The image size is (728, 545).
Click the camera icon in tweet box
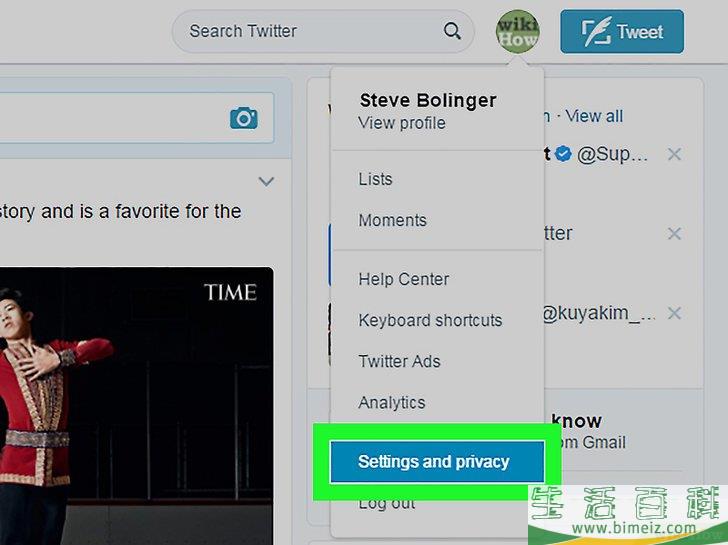244,118
